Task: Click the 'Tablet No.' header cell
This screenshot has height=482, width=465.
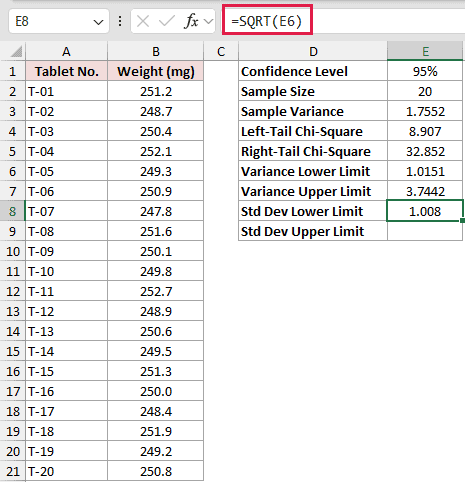Action: click(67, 71)
